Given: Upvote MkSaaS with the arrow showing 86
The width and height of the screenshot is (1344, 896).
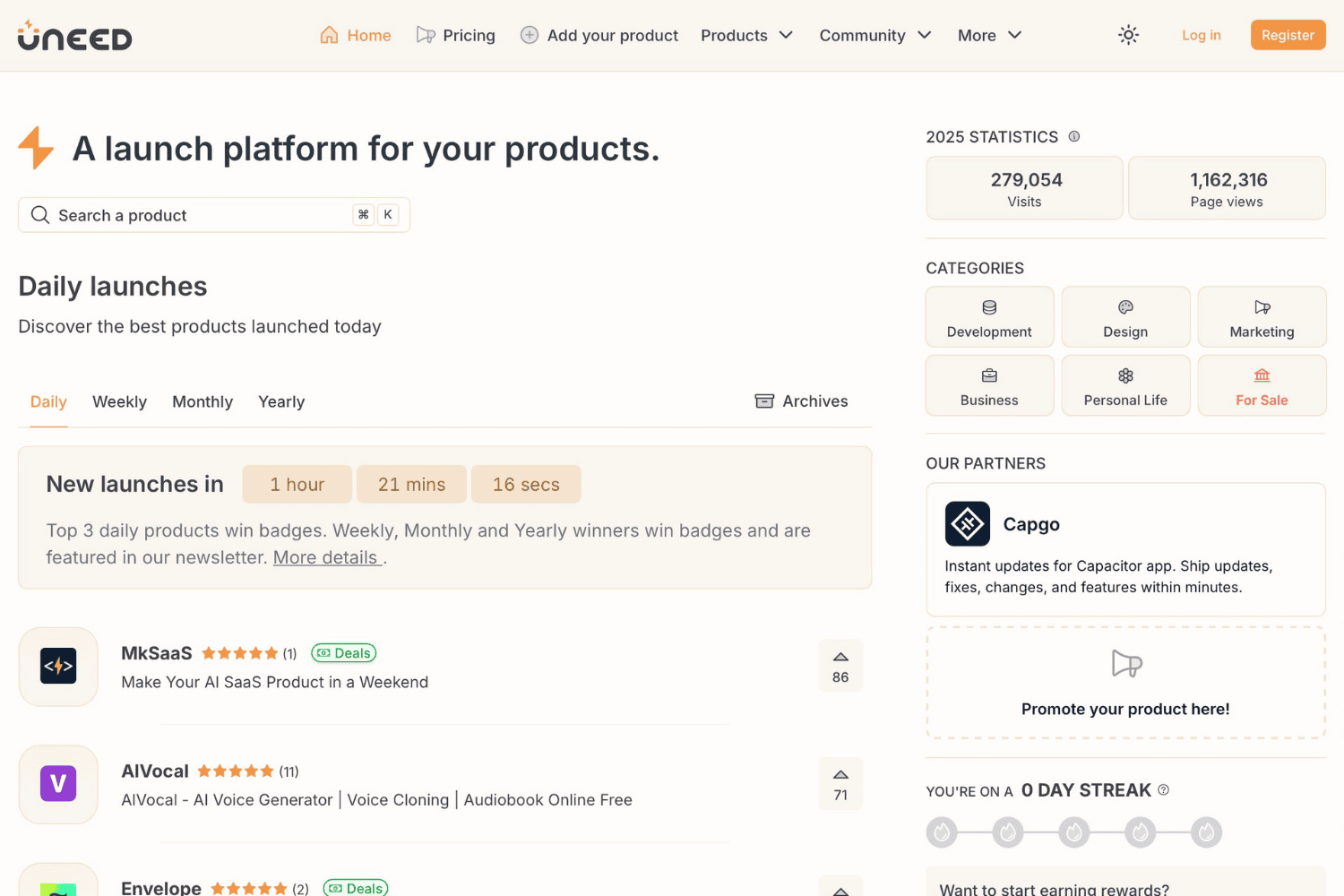Looking at the screenshot, I should pos(840,666).
